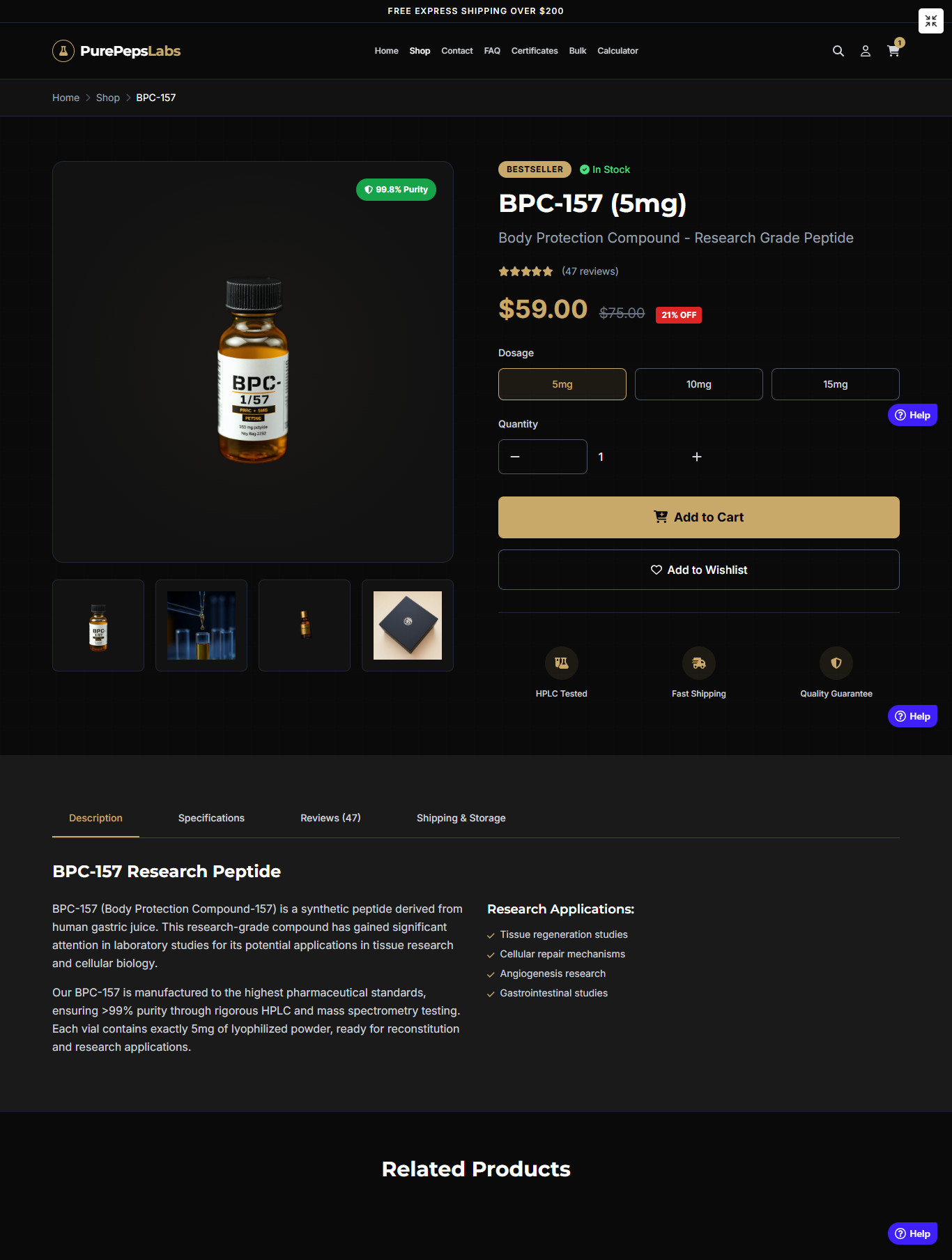Select the black box packaging thumbnail
Screen dimensions: 952x1260
pos(408,625)
